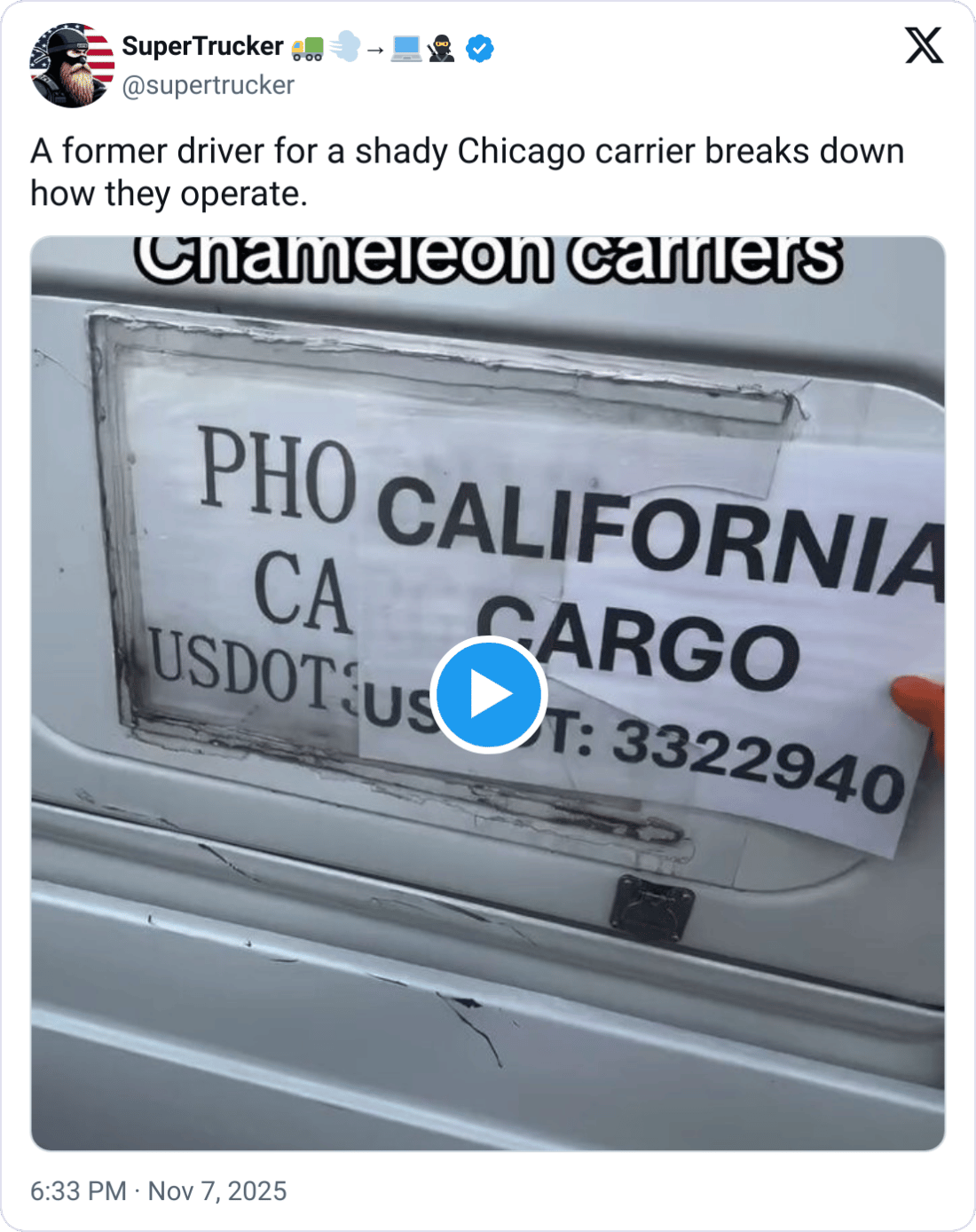Open the @supertrucker handle link
The width and height of the screenshot is (976, 1232).
click(x=208, y=85)
